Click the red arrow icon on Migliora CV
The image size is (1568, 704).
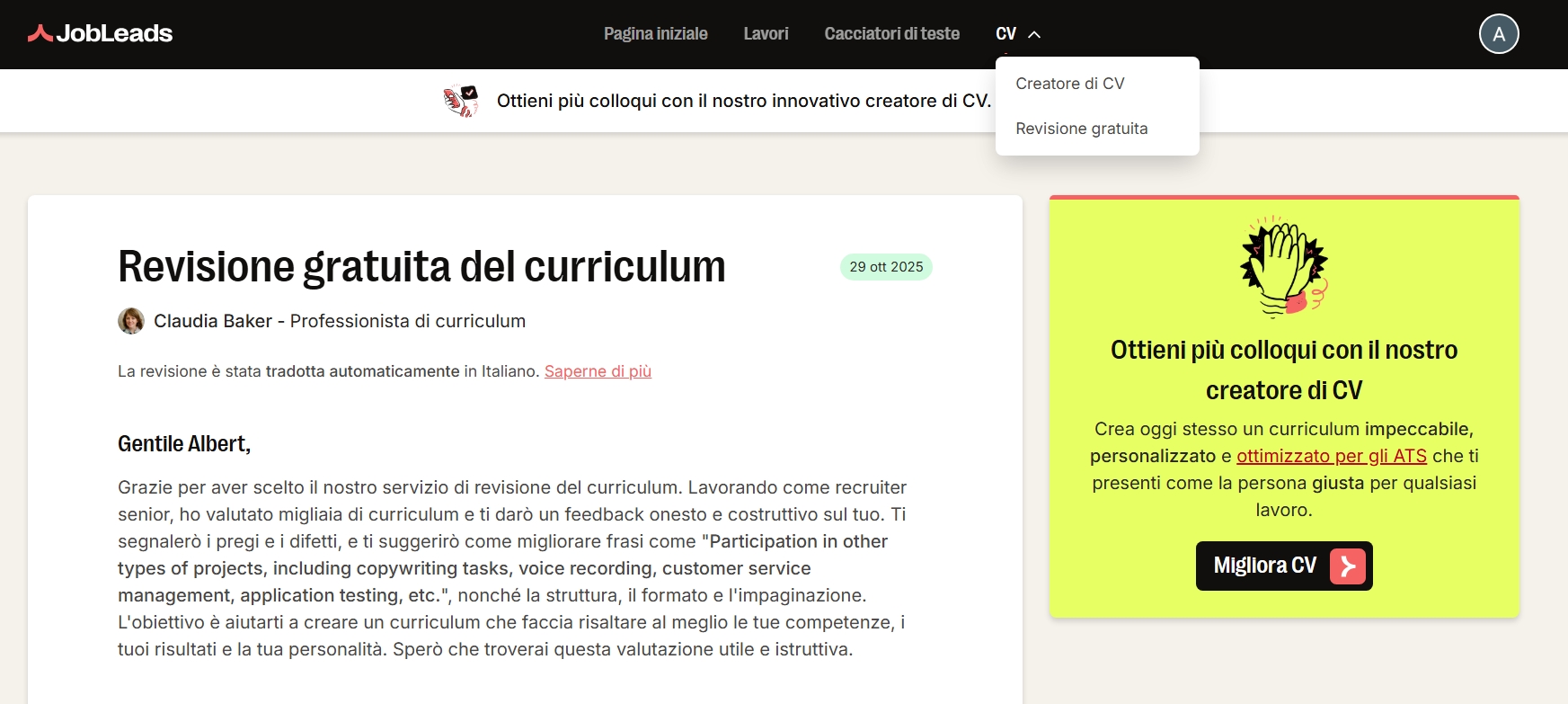[1347, 566]
